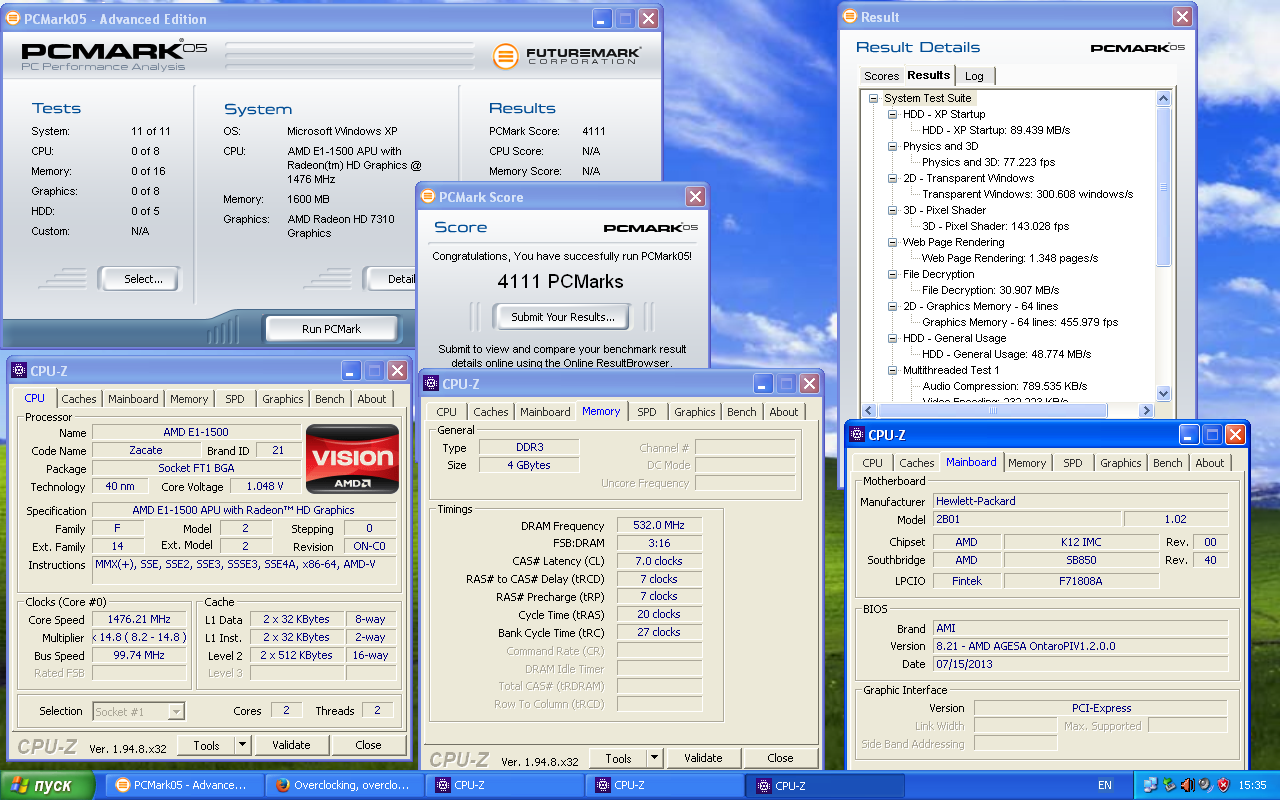Click the CPU-Z CPU window title icon

click(x=19, y=371)
